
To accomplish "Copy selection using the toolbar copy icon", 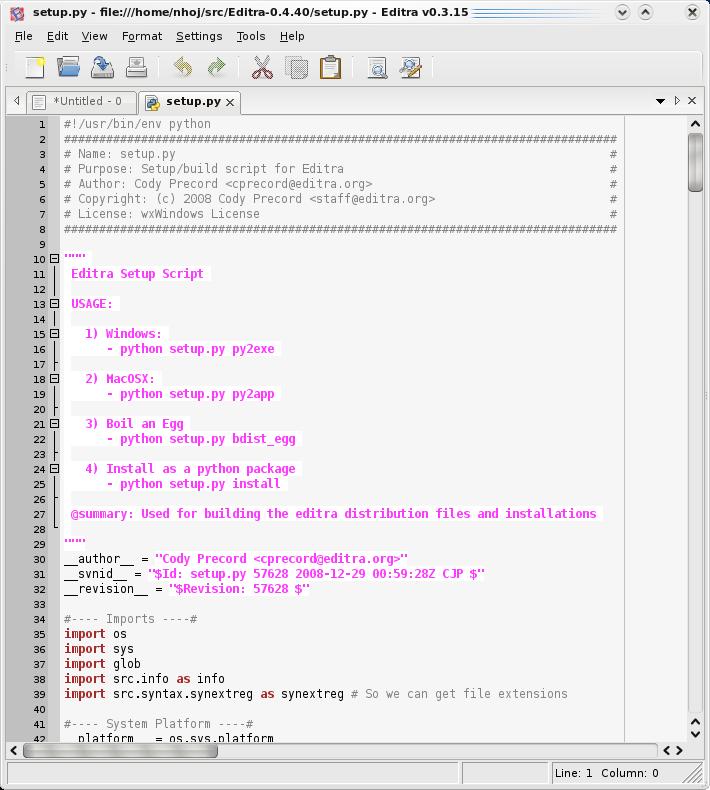I will tap(296, 68).
